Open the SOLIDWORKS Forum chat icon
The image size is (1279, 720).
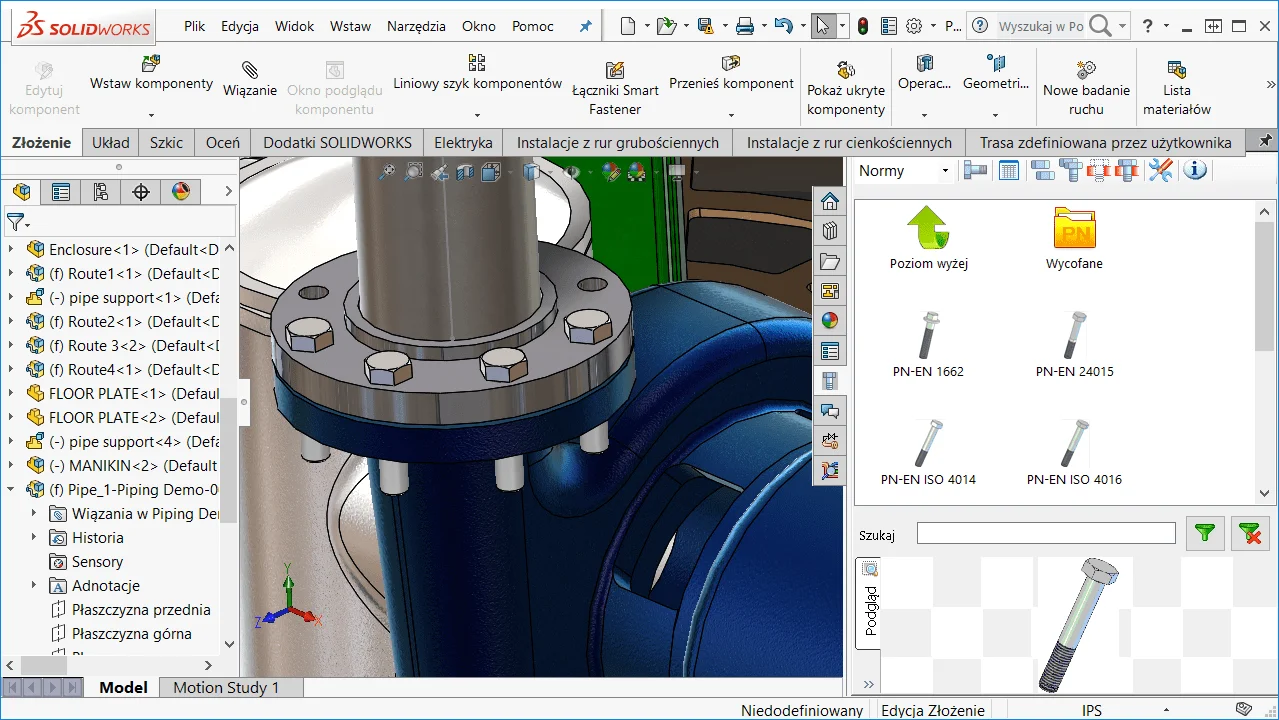(829, 411)
